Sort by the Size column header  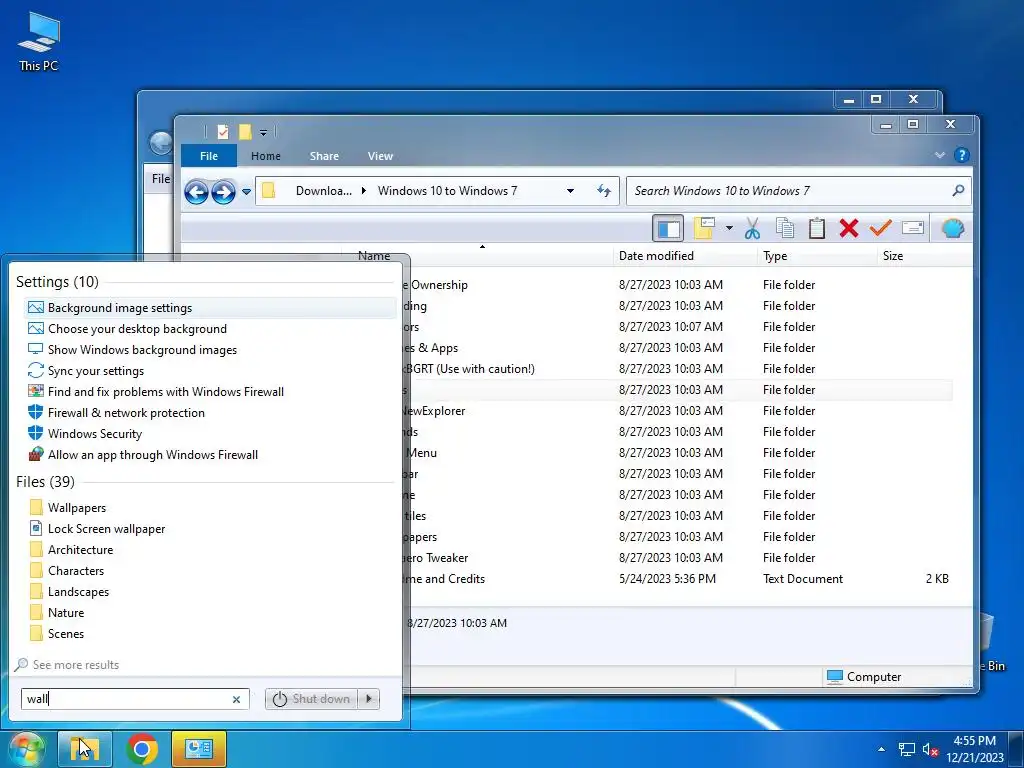[x=893, y=256]
